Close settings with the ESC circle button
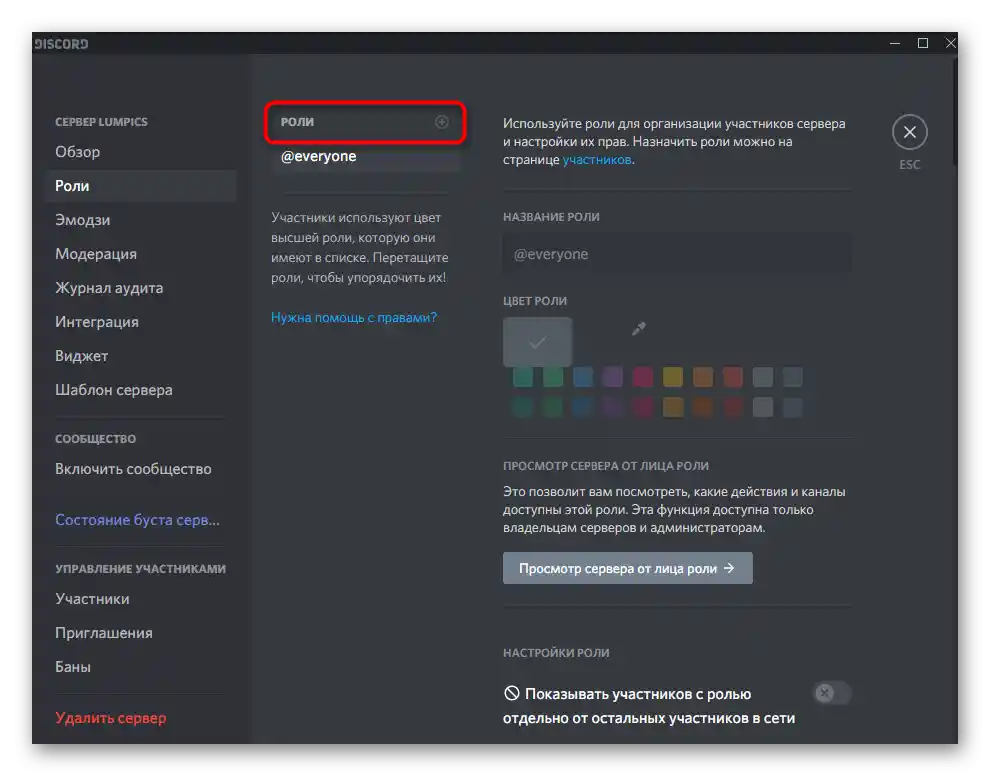This screenshot has height=776, width=990. 909,132
